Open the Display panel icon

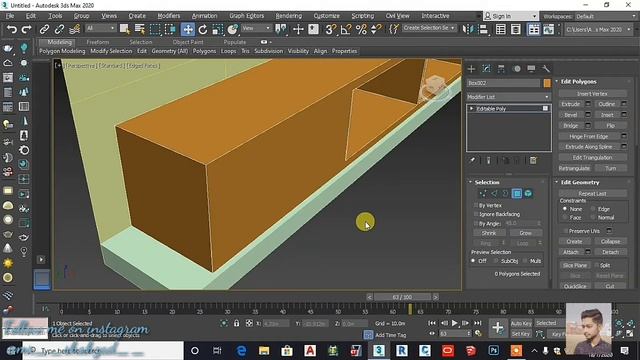click(531, 69)
